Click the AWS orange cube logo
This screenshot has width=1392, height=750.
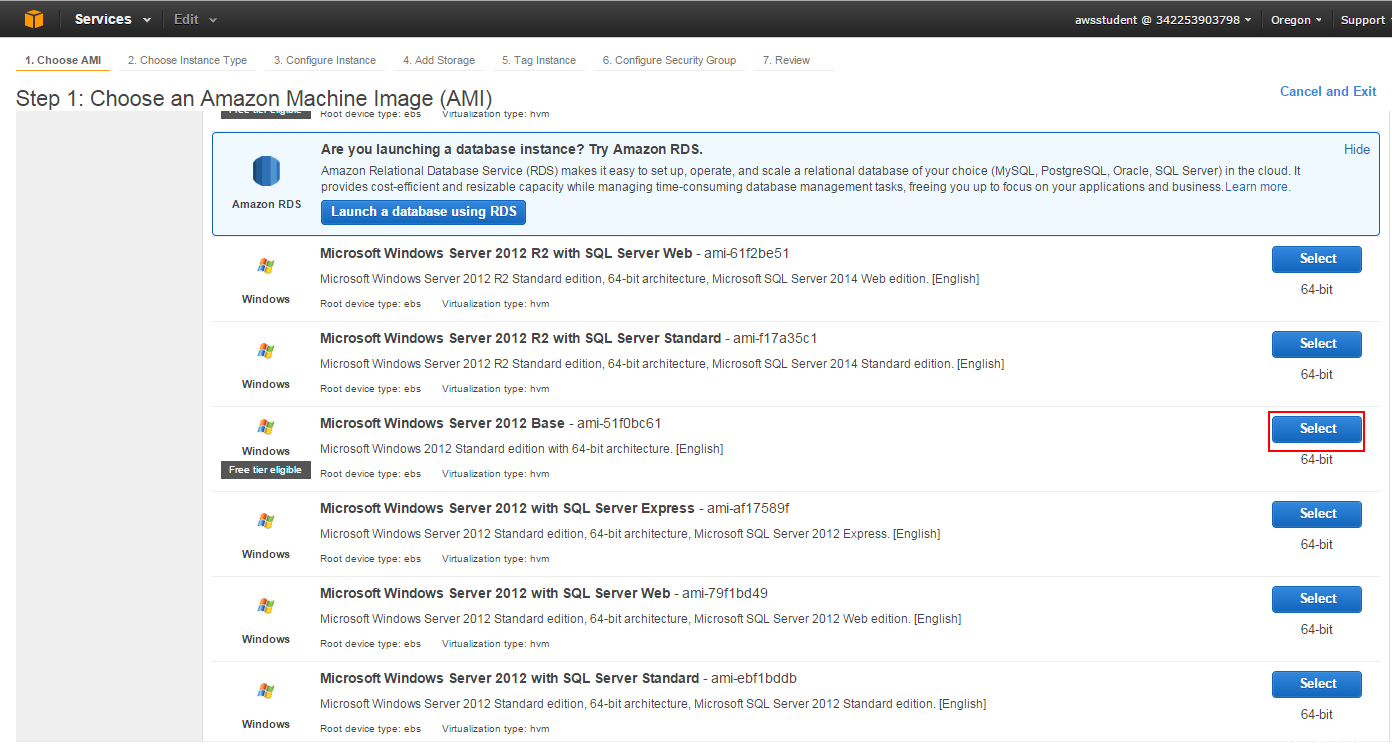[34, 19]
